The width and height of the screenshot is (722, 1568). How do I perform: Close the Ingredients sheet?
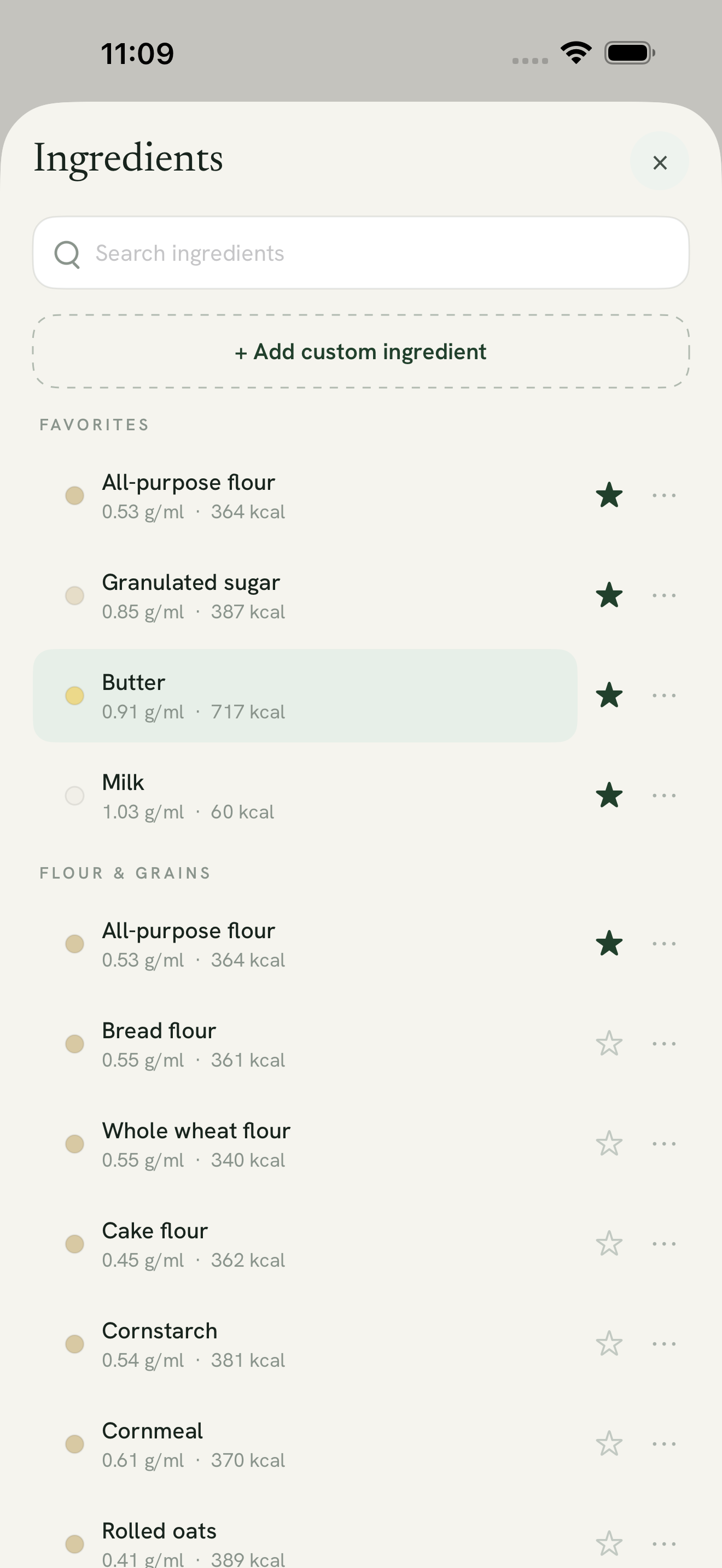tap(659, 162)
